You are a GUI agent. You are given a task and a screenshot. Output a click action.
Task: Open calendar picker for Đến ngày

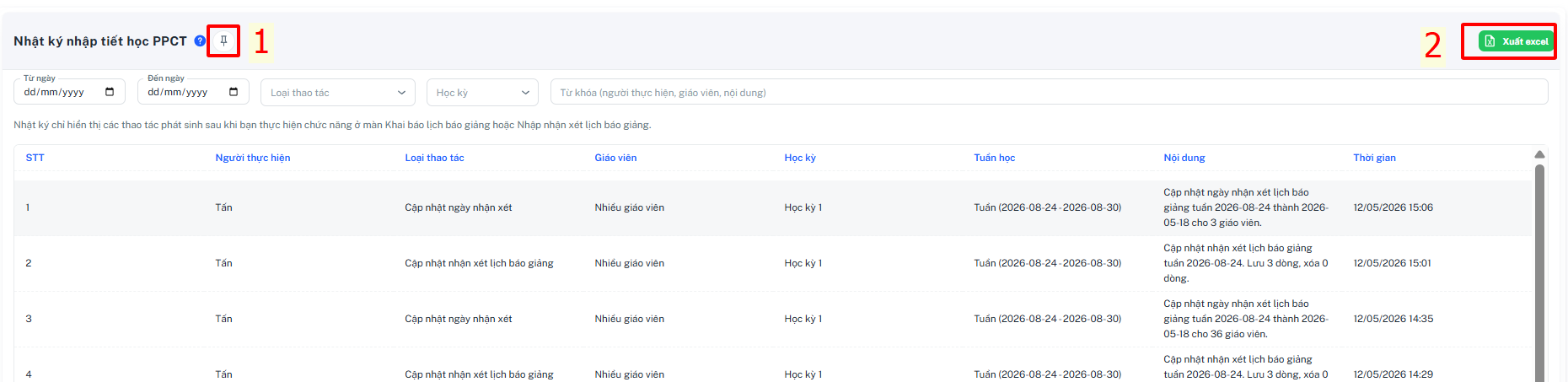(234, 92)
